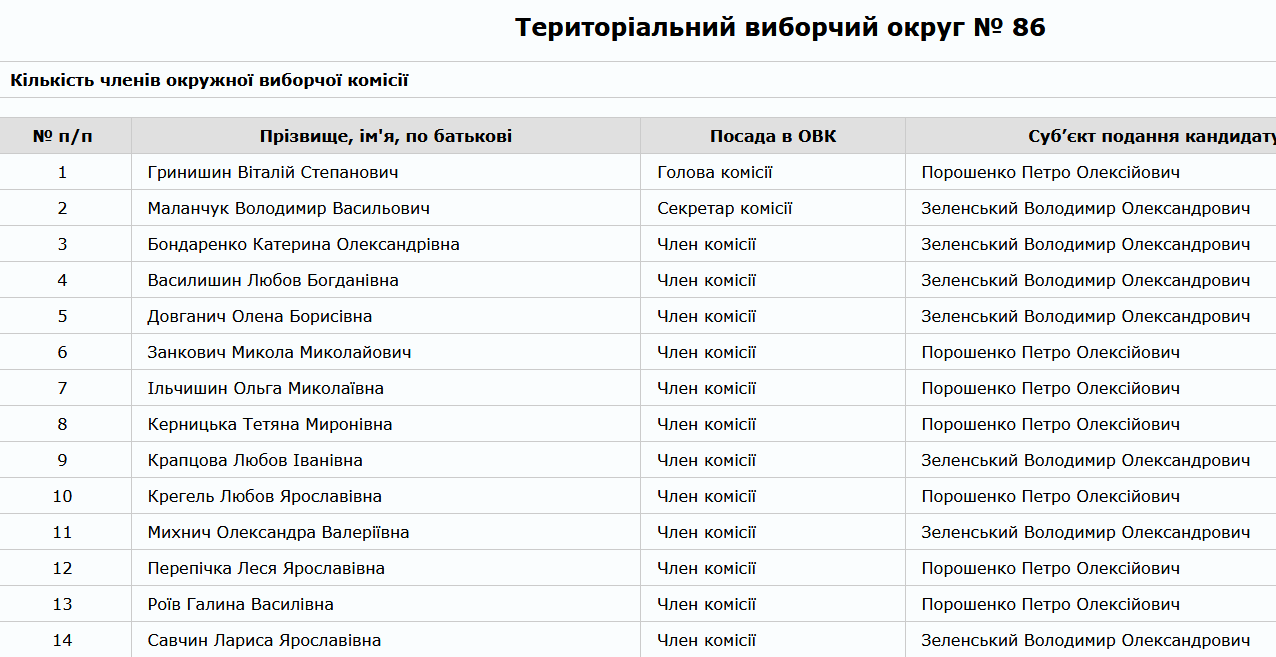This screenshot has height=657, width=1276.
Task: Click row number 10 cell
Action: [63, 497]
